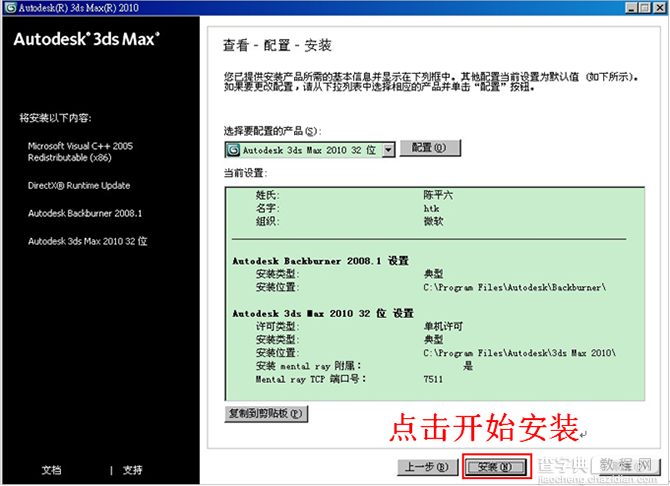Click the window title Autodesk(R) 3ds Max(R) 2010
Image resolution: width=670 pixels, height=486 pixels.
79,8
